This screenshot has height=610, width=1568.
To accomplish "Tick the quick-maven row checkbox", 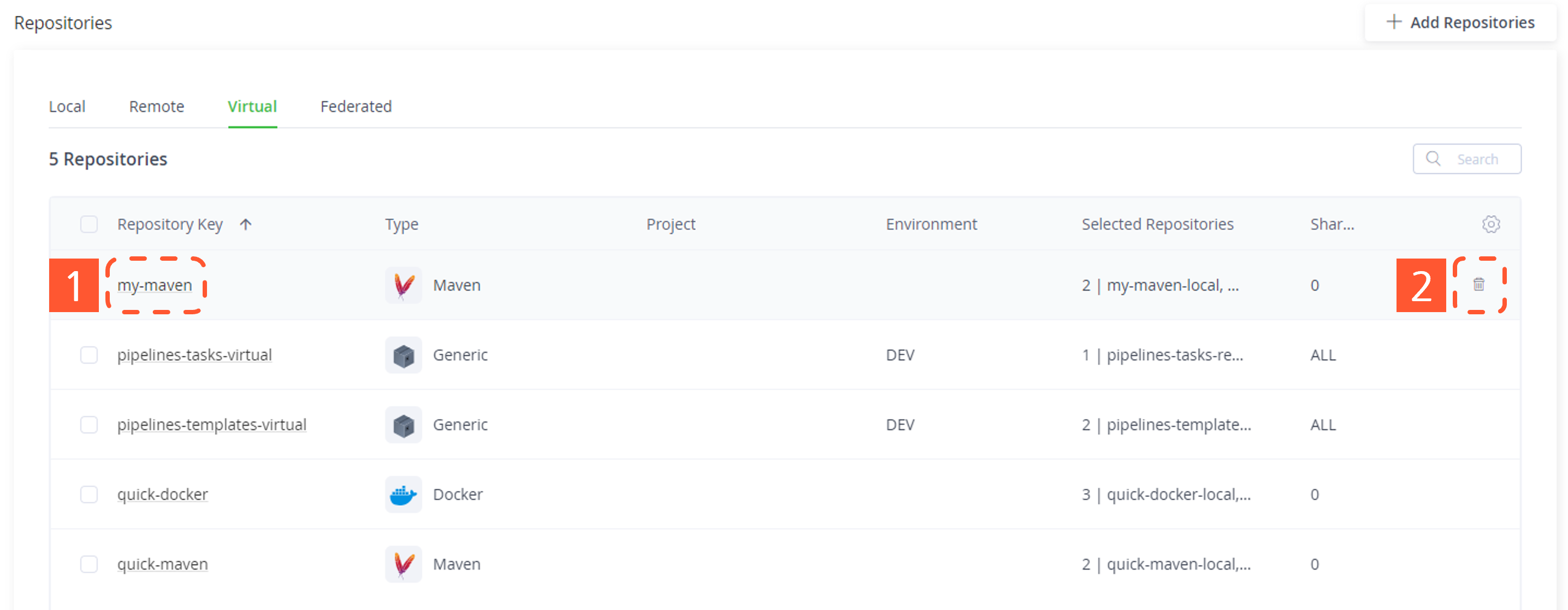I will [89, 564].
